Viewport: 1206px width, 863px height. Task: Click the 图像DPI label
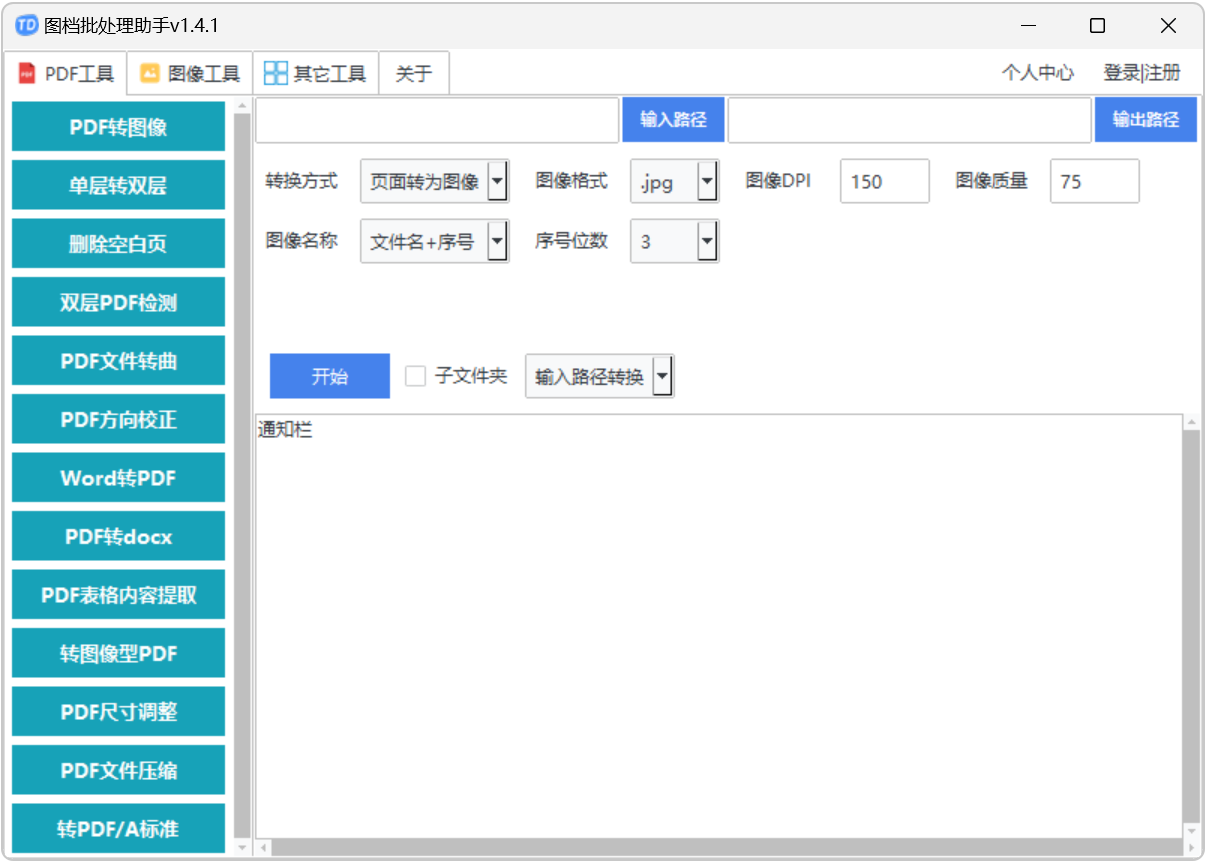click(x=778, y=181)
